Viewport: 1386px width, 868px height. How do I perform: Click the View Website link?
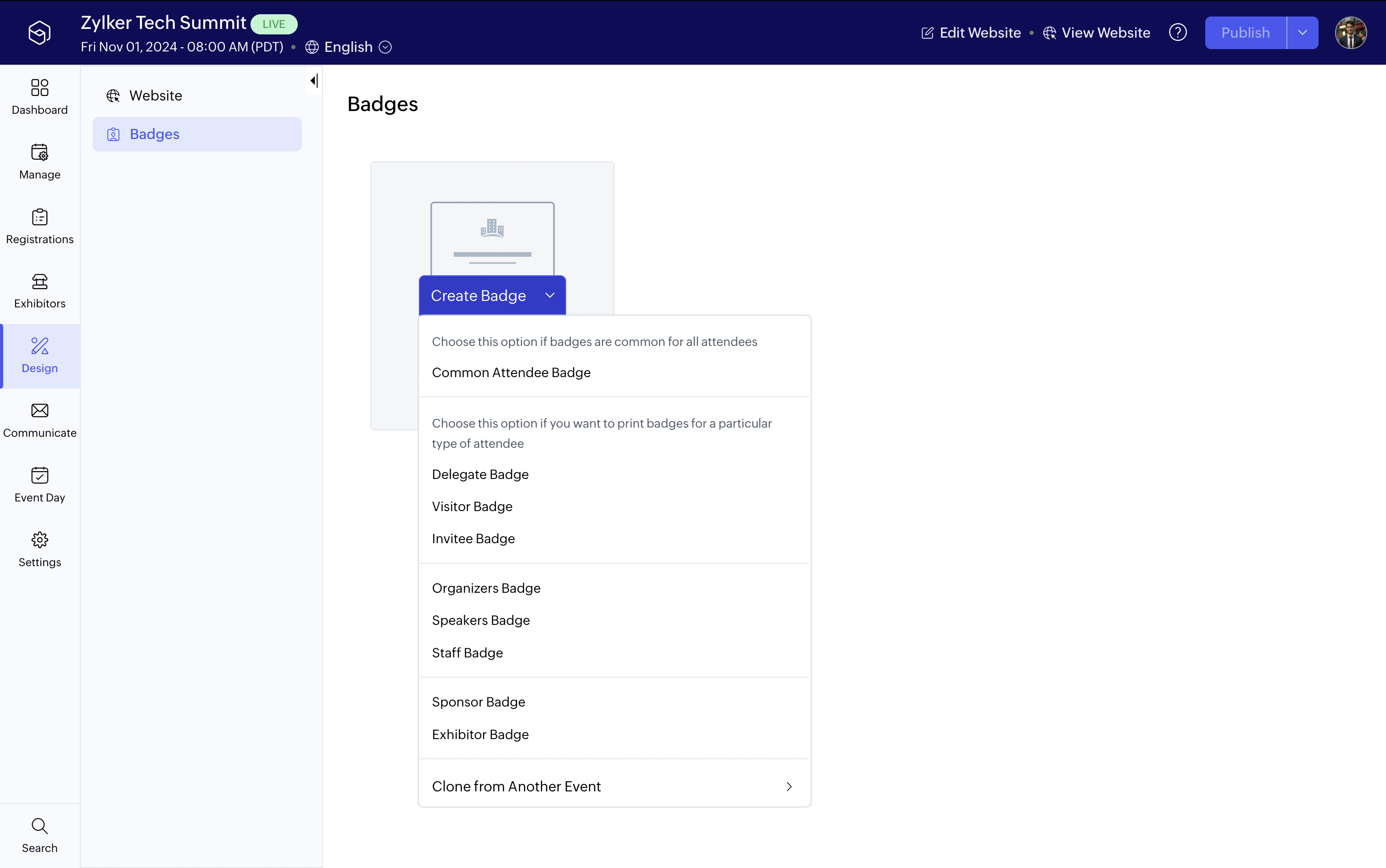coord(1096,33)
